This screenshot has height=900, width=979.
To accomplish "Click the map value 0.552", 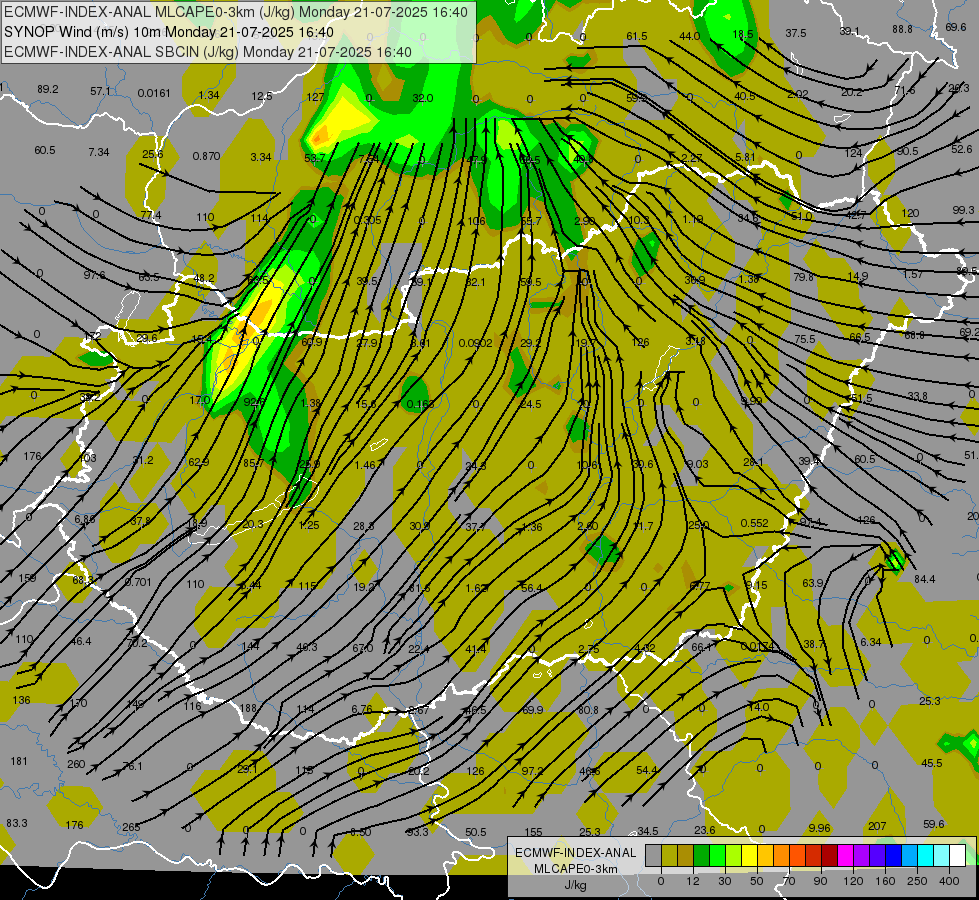I will click(754, 523).
